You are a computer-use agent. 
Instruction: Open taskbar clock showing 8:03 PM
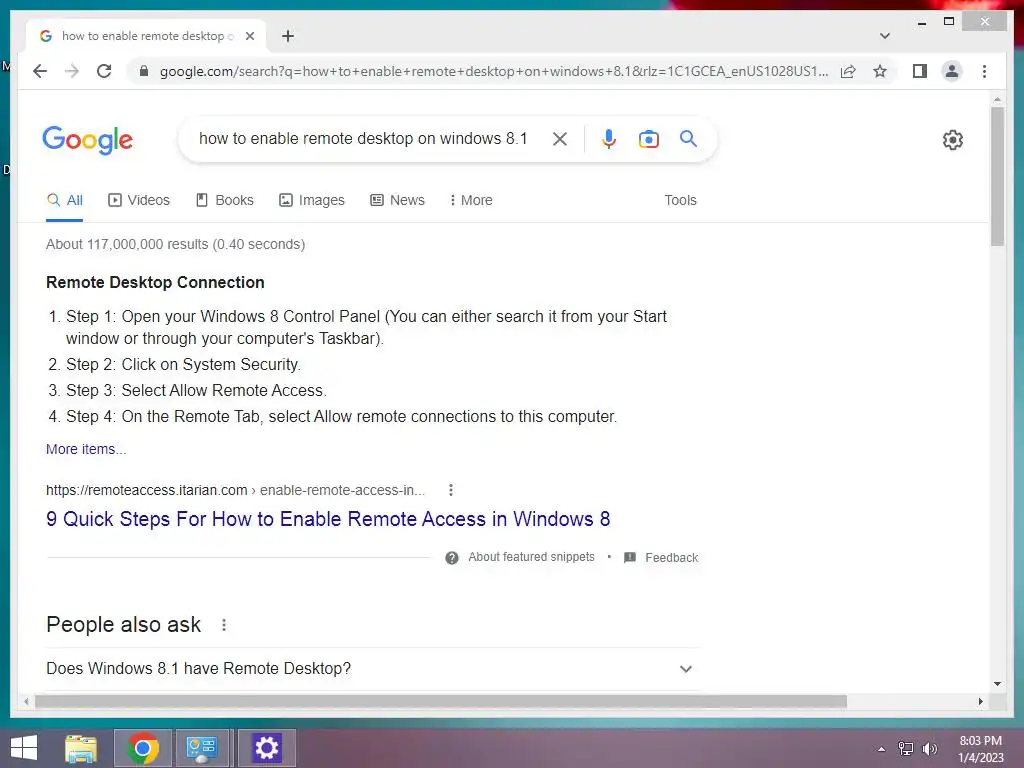click(980, 749)
